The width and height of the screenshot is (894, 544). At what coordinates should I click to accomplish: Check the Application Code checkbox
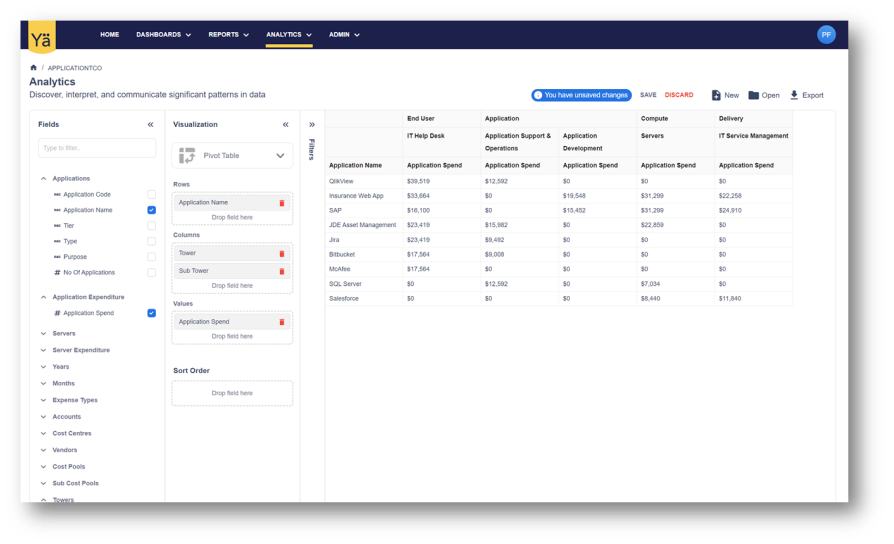[151, 194]
